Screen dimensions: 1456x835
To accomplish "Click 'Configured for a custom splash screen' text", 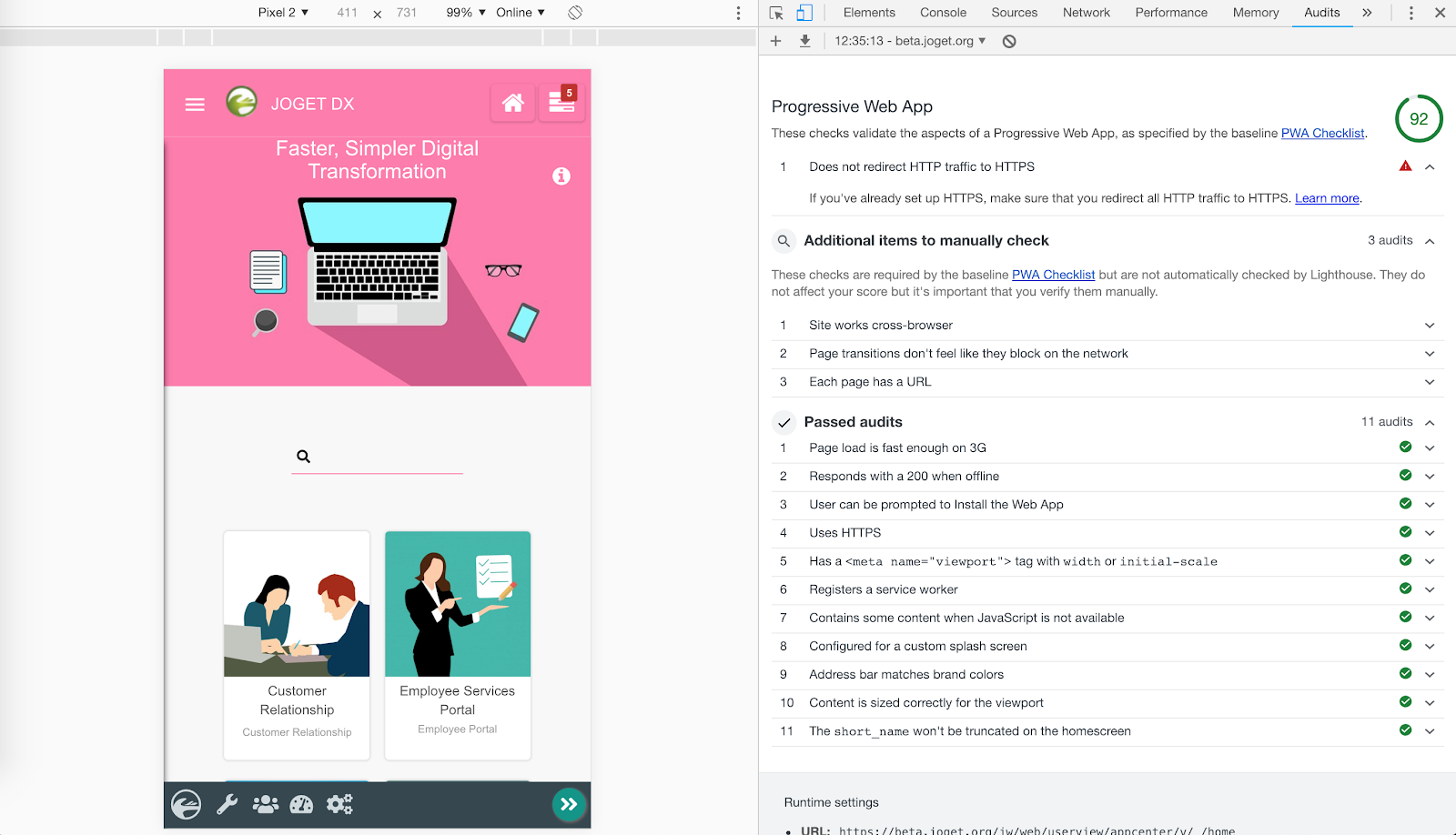I will [x=918, y=647].
